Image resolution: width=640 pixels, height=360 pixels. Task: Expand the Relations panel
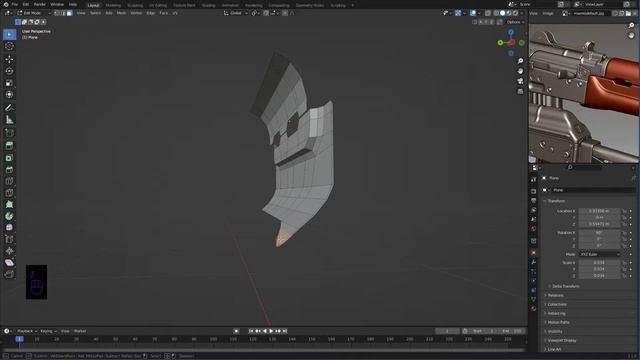point(555,295)
